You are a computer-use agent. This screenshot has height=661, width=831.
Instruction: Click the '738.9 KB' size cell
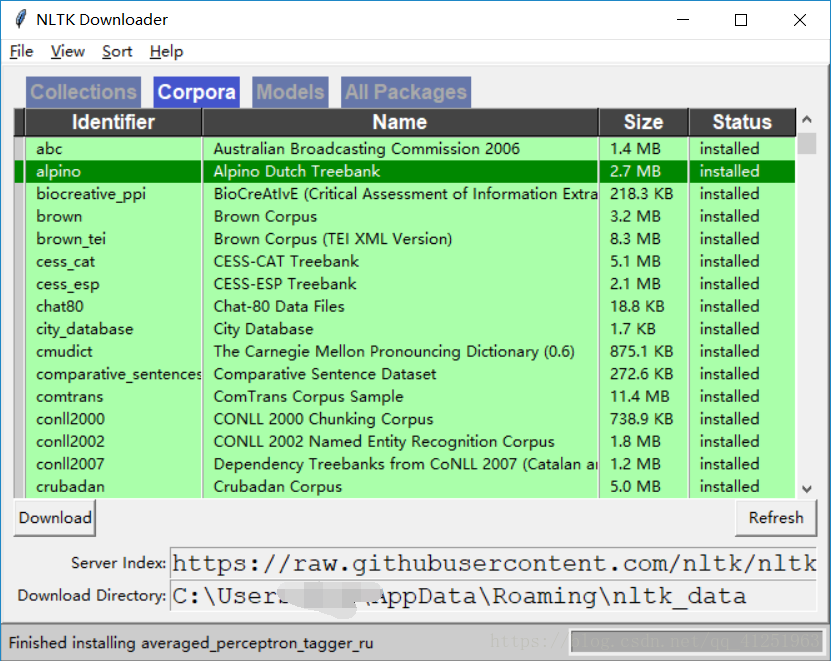pos(641,419)
